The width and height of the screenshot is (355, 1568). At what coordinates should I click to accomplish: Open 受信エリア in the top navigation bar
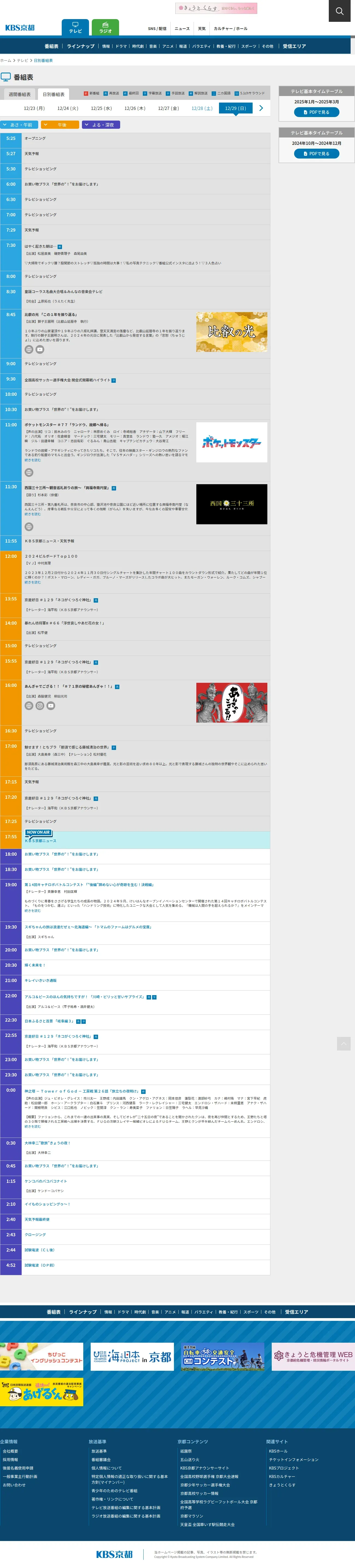tap(295, 46)
